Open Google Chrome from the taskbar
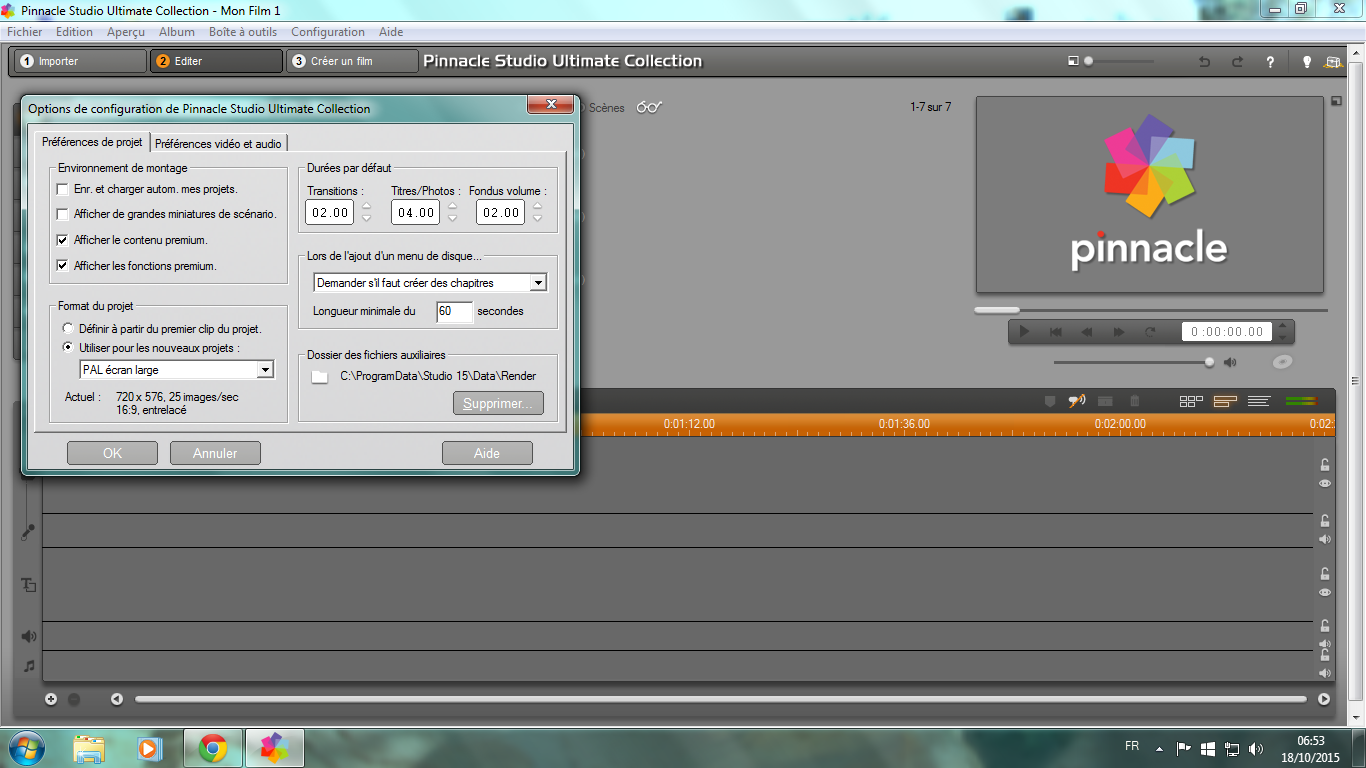 point(212,747)
